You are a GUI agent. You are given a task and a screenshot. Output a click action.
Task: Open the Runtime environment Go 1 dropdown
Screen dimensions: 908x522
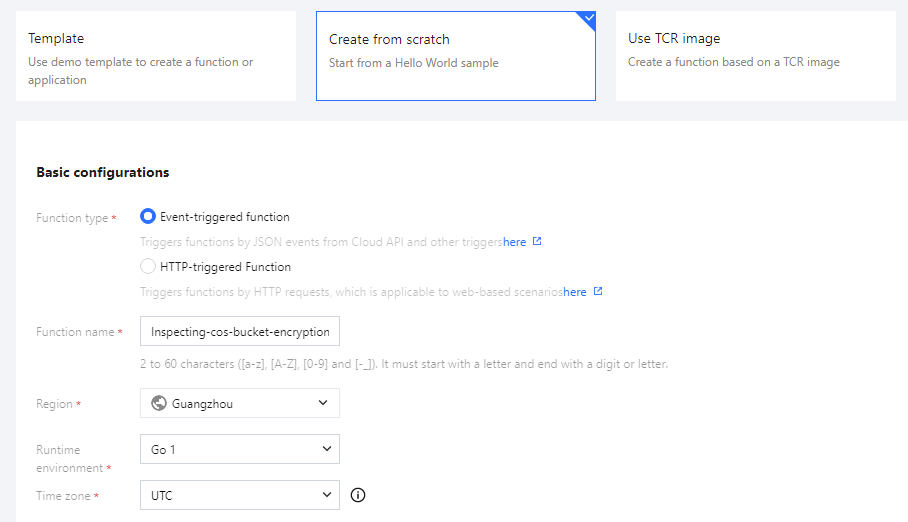point(240,450)
